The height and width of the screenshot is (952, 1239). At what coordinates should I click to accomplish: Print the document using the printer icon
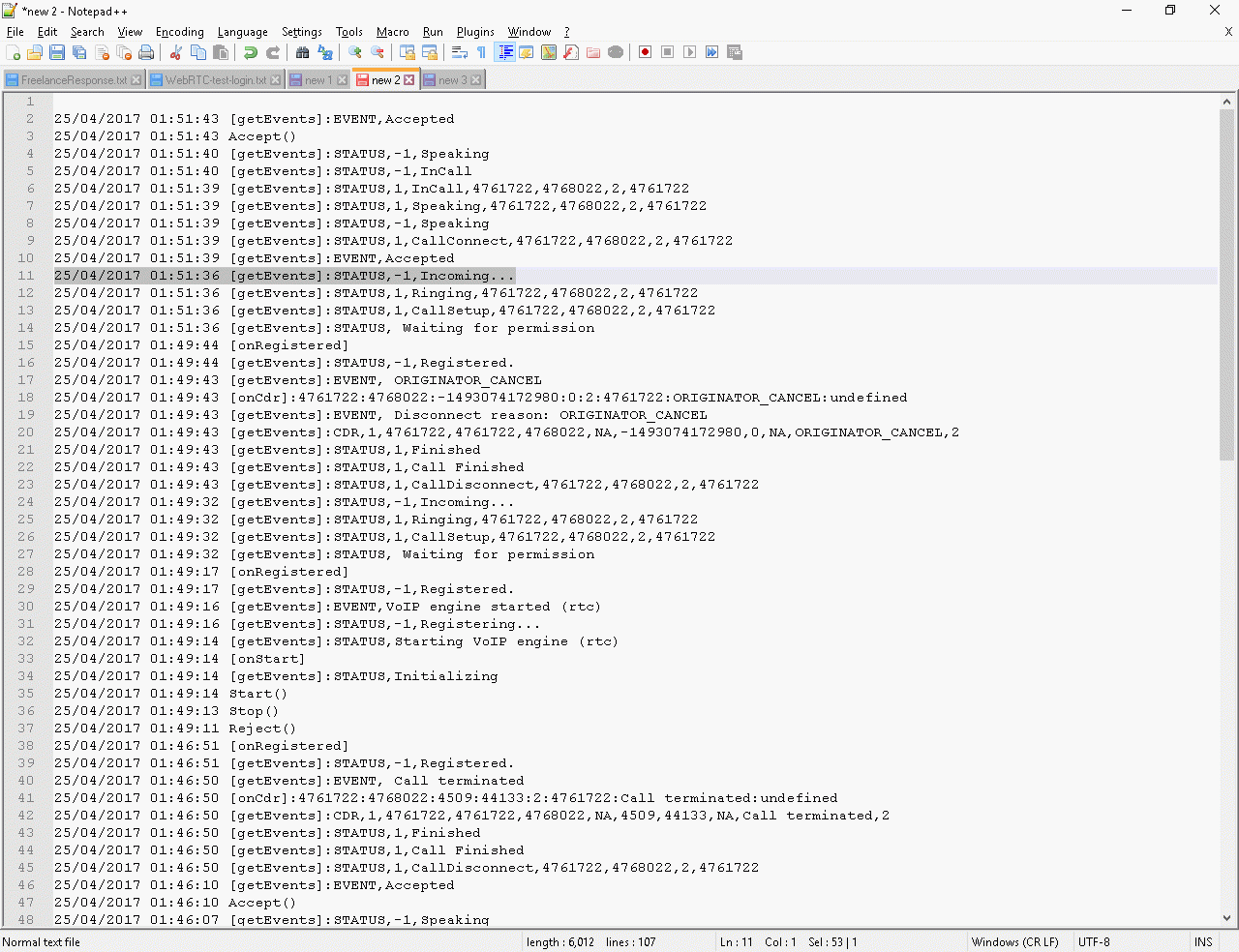click(146, 52)
